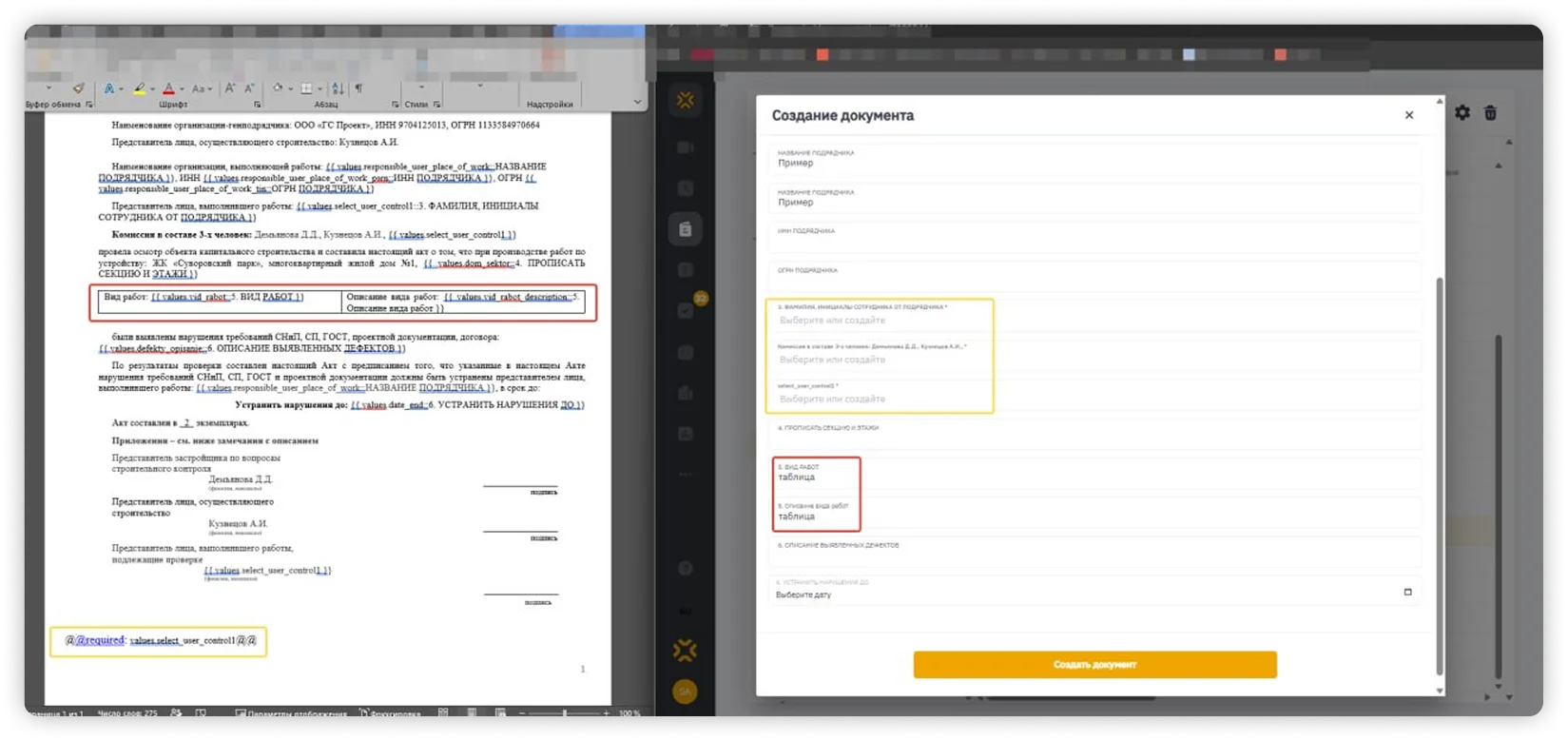1568x741 pixels.
Task: Click the 'Создать документ' button
Action: (1094, 664)
